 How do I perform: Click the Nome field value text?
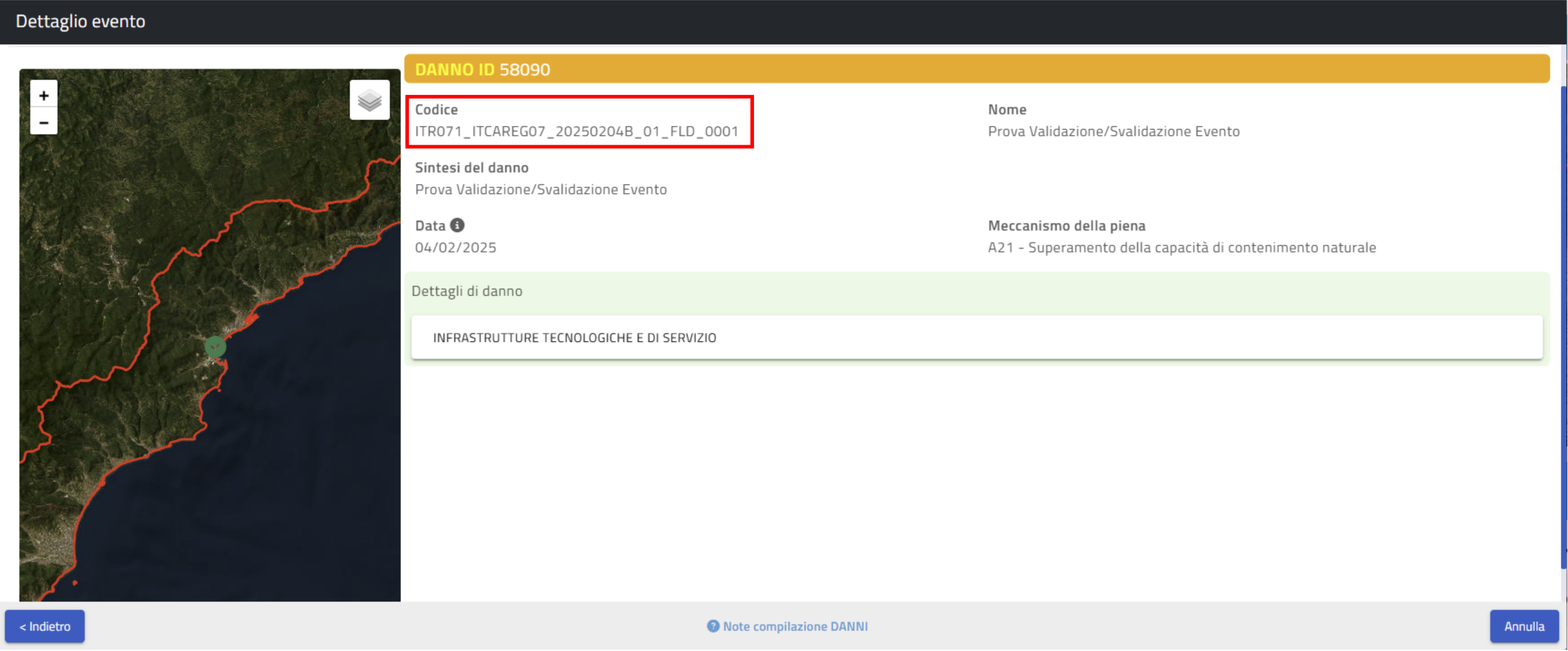tap(1113, 131)
